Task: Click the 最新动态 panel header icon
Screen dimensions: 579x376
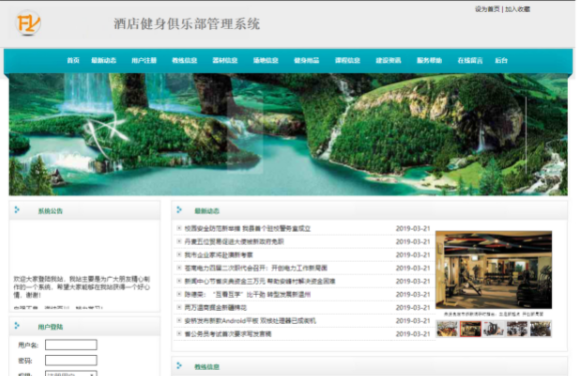Action: click(179, 210)
